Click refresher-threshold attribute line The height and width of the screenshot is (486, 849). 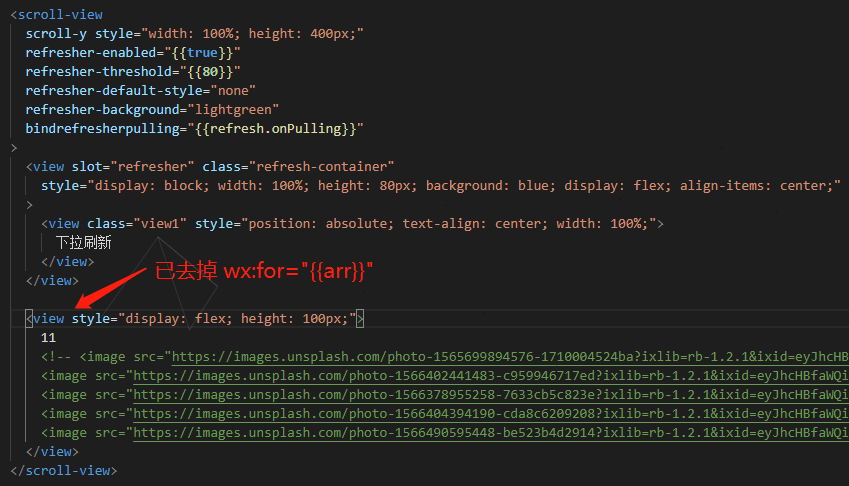[133, 71]
